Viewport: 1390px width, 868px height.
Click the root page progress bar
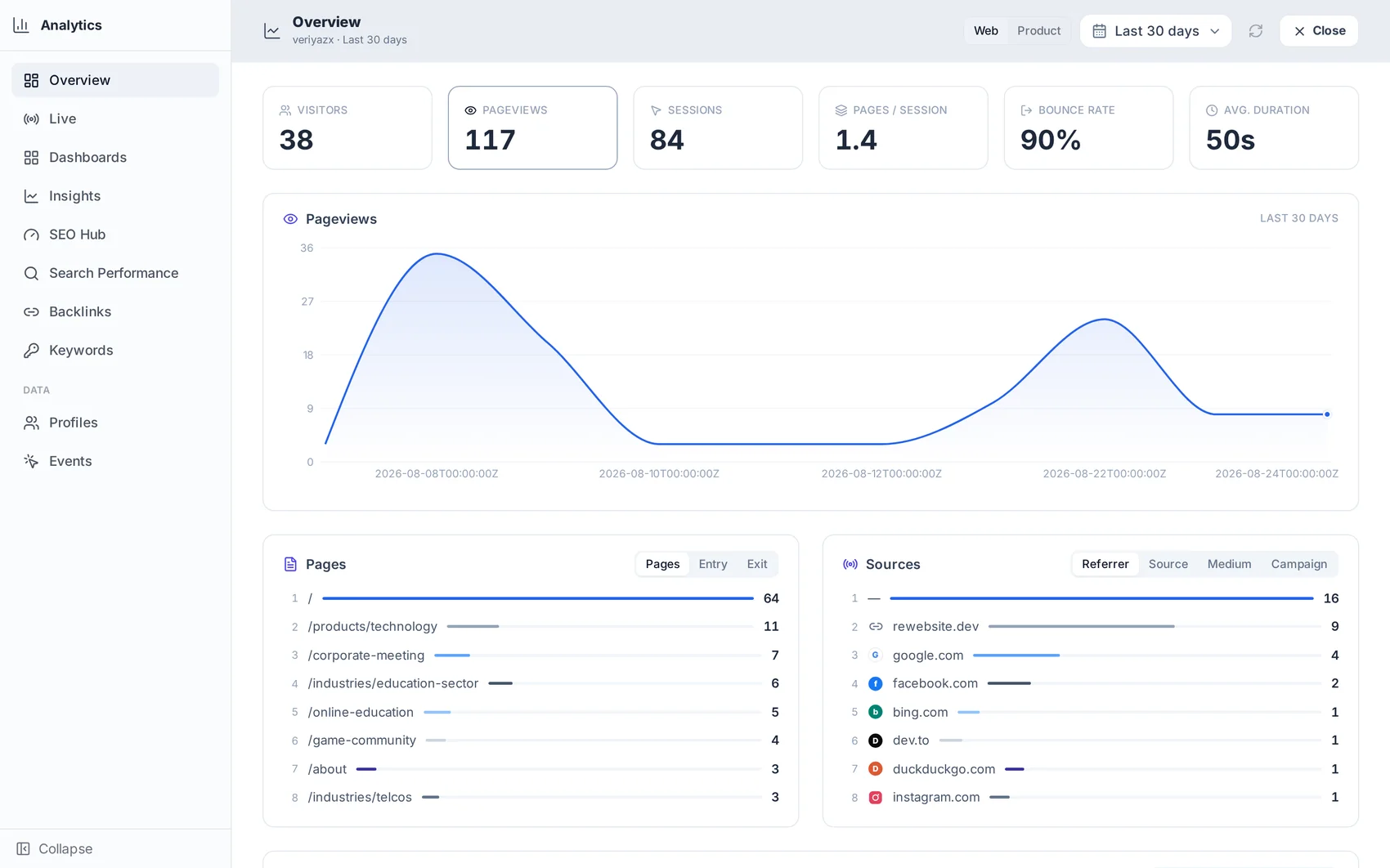tap(538, 598)
